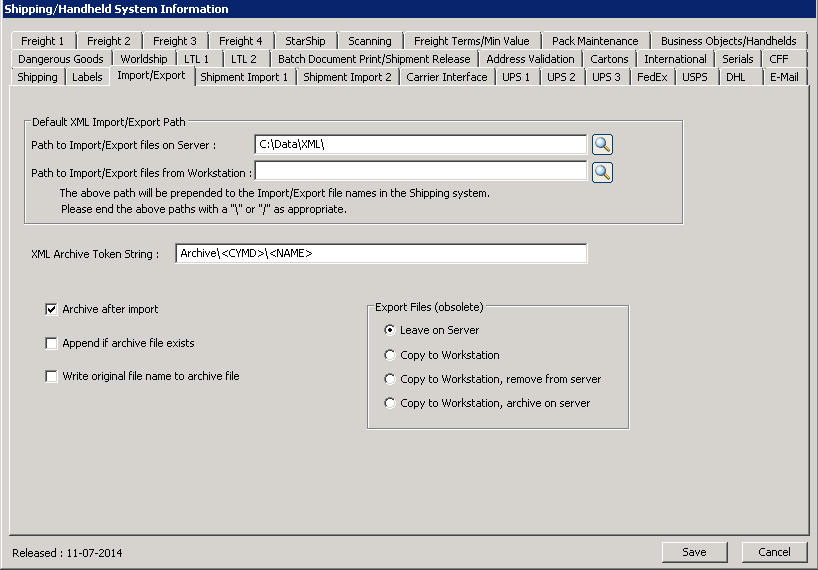The width and height of the screenshot is (818, 570).
Task: Click the Save button
Action: coord(694,552)
